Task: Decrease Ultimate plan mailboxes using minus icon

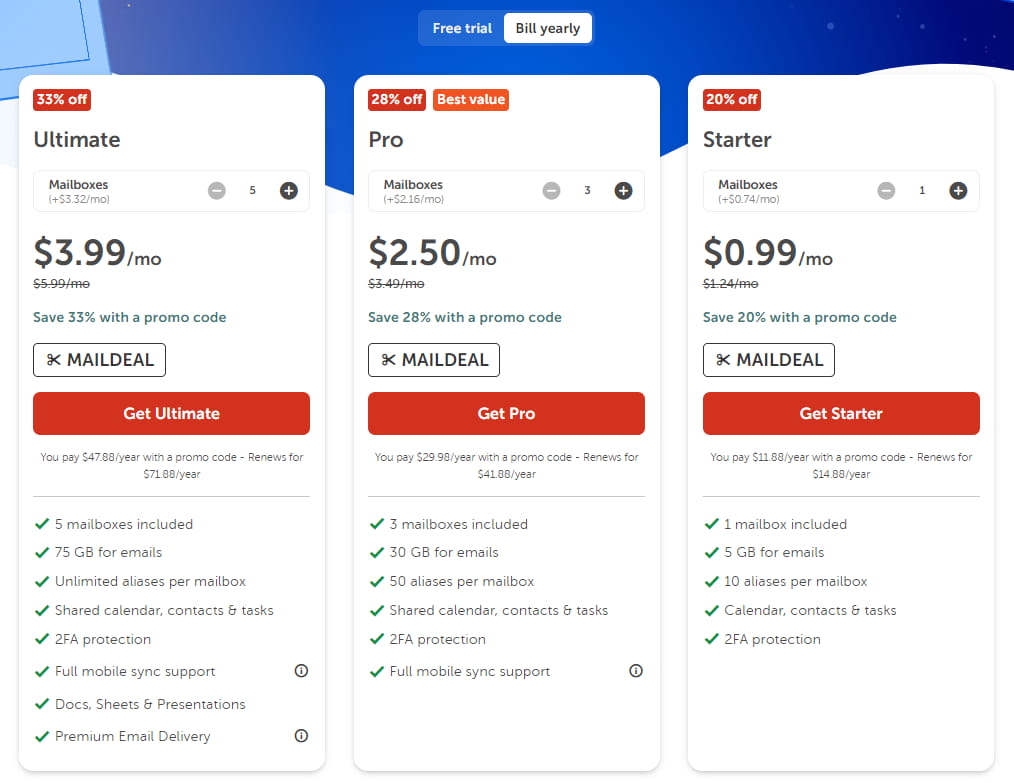Action: click(x=217, y=190)
